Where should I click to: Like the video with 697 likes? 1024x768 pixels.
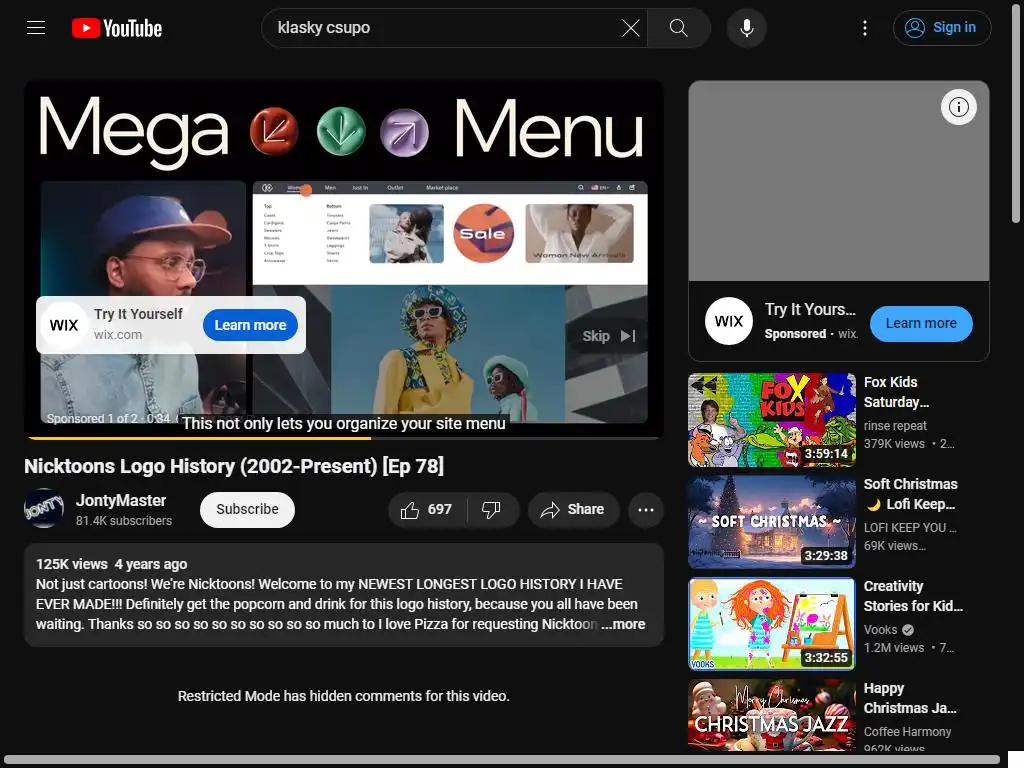pos(427,509)
